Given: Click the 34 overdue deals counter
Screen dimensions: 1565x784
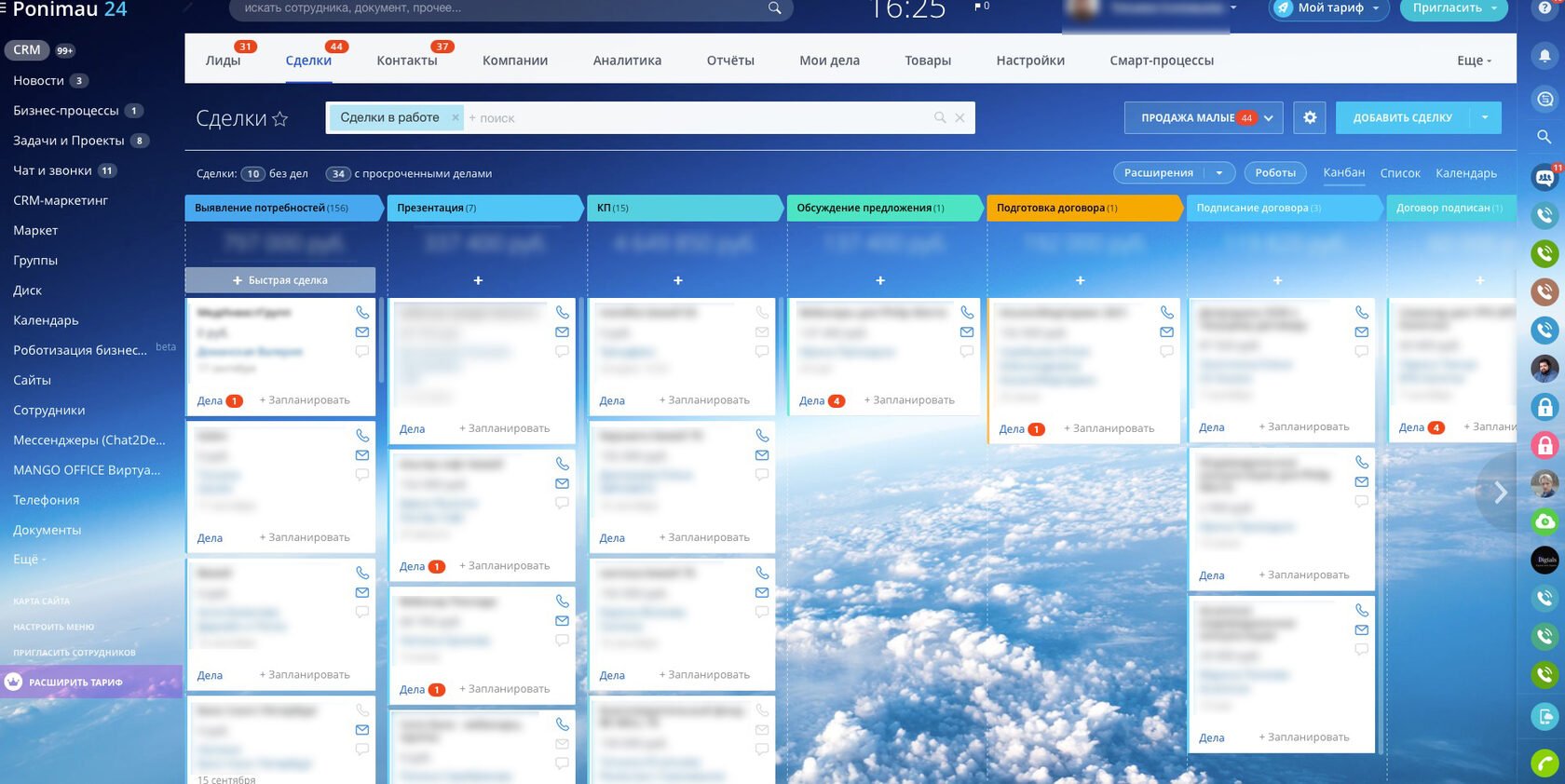Looking at the screenshot, I should pos(338,174).
